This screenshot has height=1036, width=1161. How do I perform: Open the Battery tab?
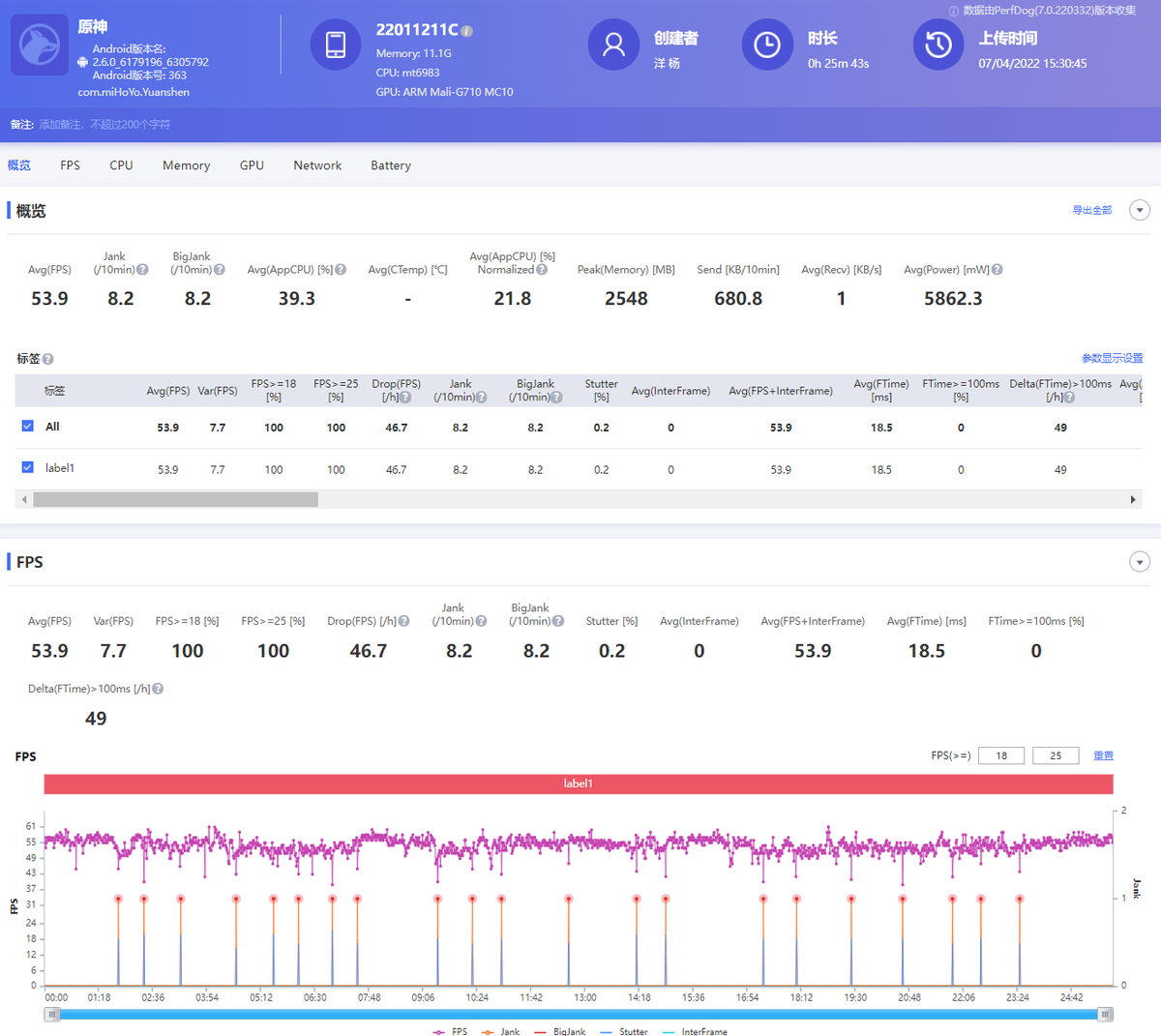pos(391,165)
